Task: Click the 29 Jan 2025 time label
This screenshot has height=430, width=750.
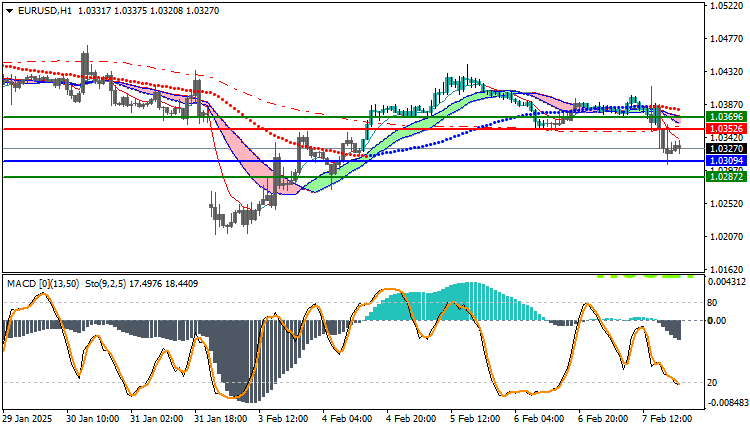Action: [x=27, y=419]
